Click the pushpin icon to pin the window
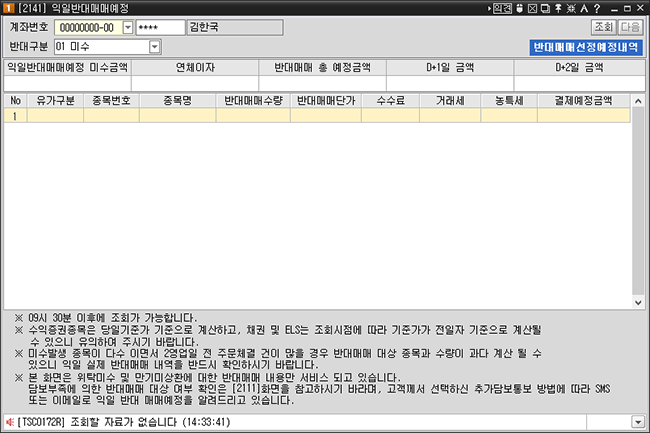Viewport: 650px width, 433px height. point(558,8)
